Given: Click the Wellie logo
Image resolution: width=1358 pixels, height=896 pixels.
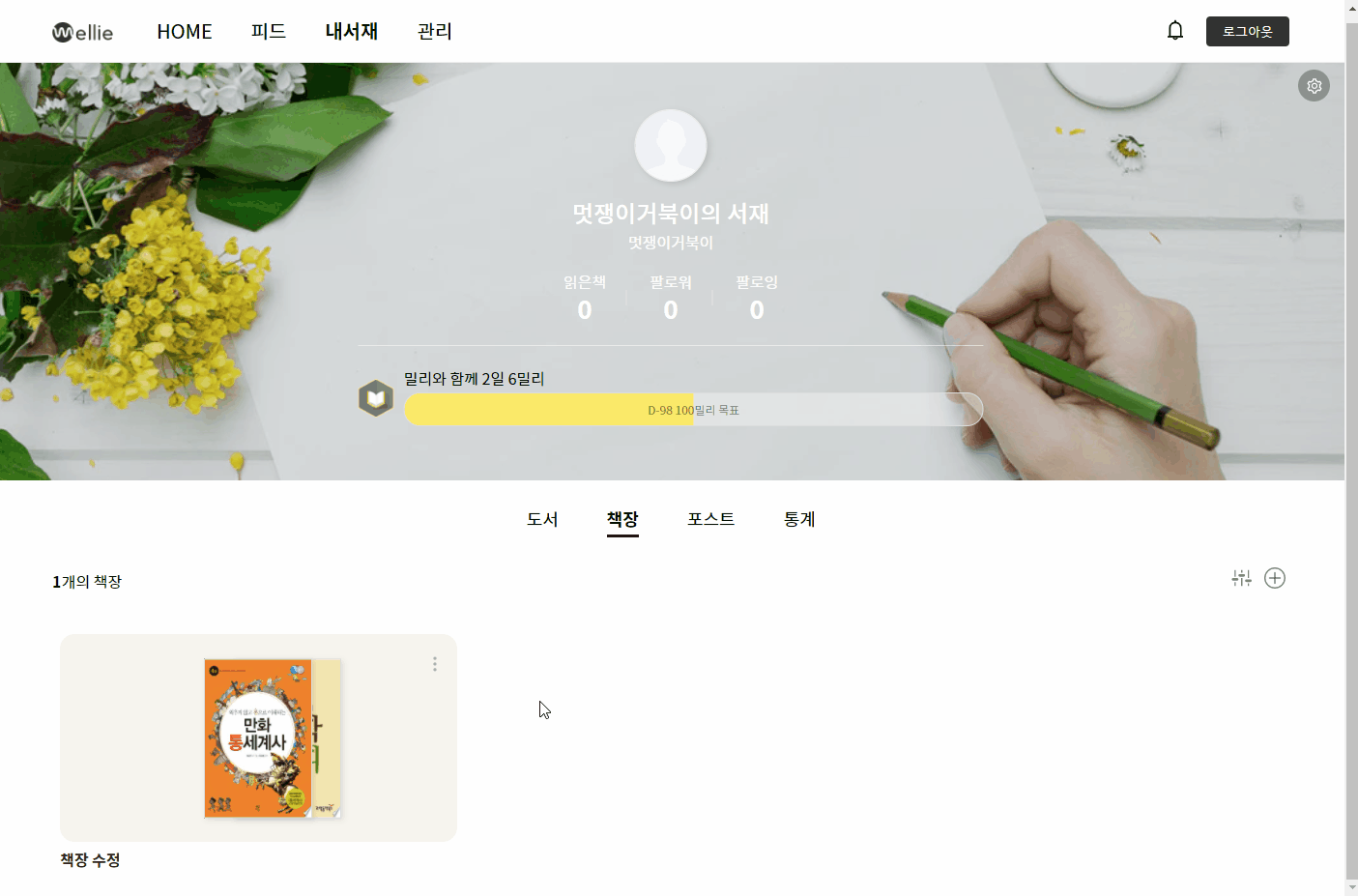Looking at the screenshot, I should coord(82,32).
